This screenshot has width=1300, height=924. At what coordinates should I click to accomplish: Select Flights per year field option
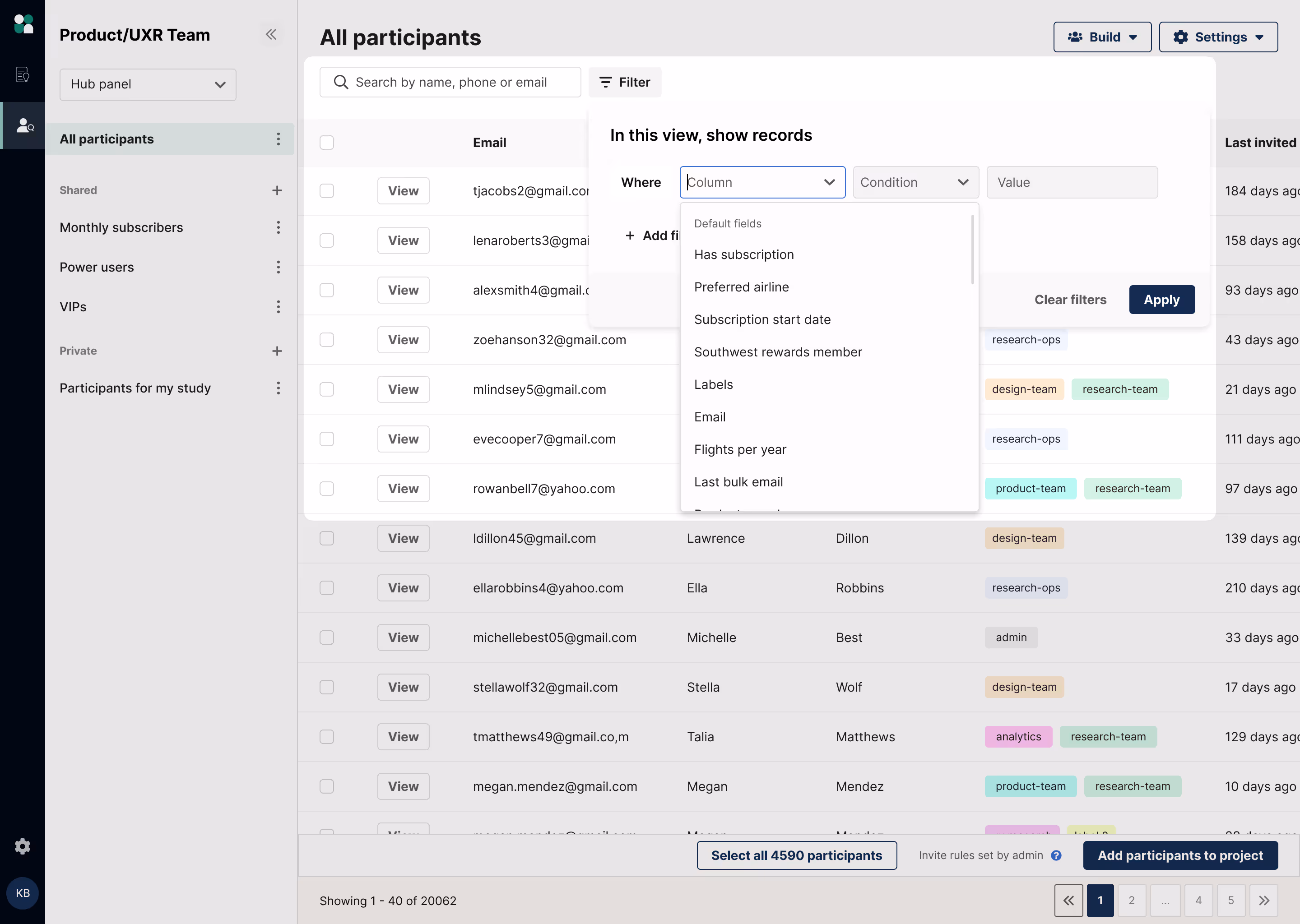pyautogui.click(x=740, y=449)
